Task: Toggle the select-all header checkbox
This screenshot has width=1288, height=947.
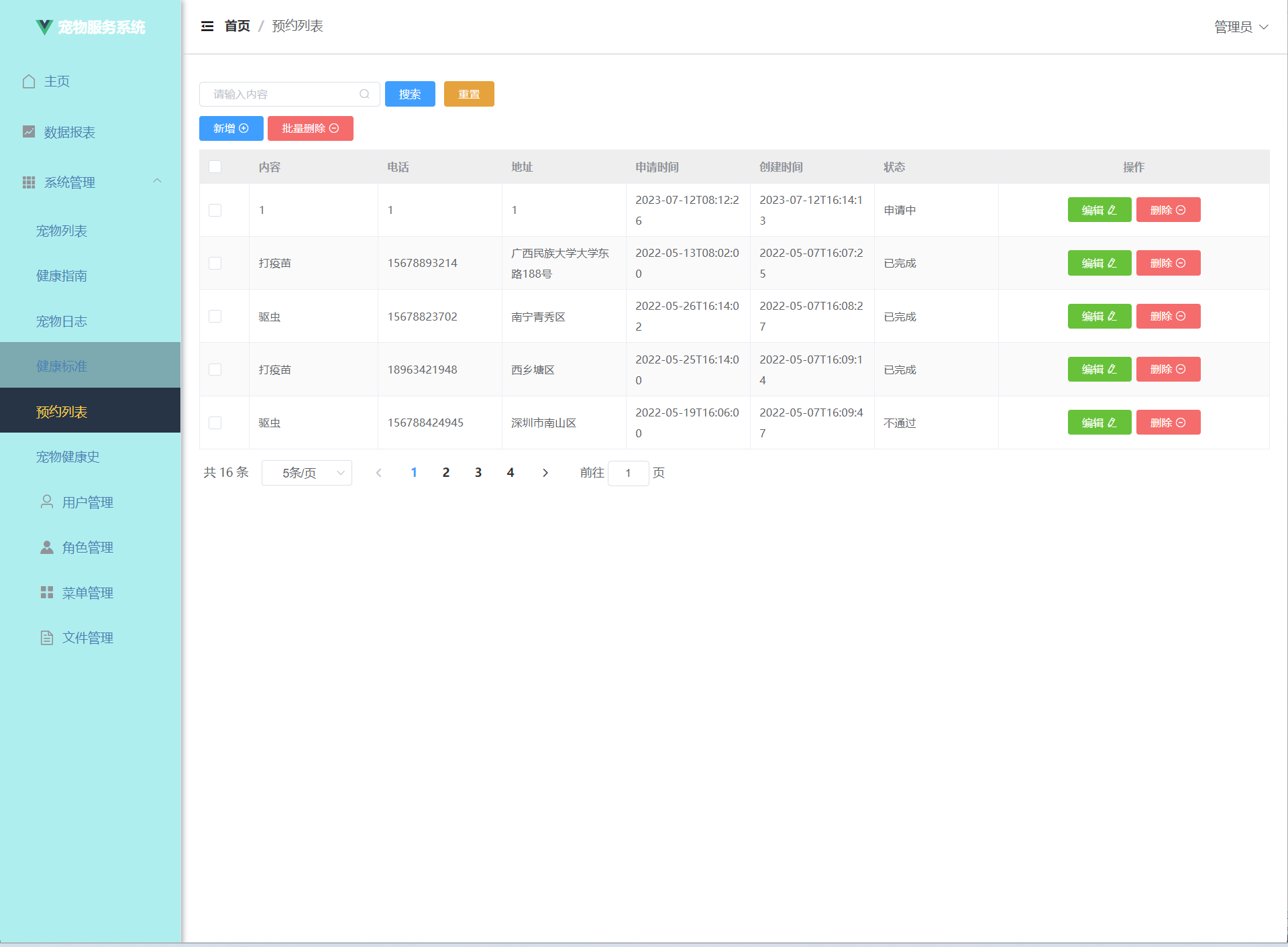Action: click(215, 166)
